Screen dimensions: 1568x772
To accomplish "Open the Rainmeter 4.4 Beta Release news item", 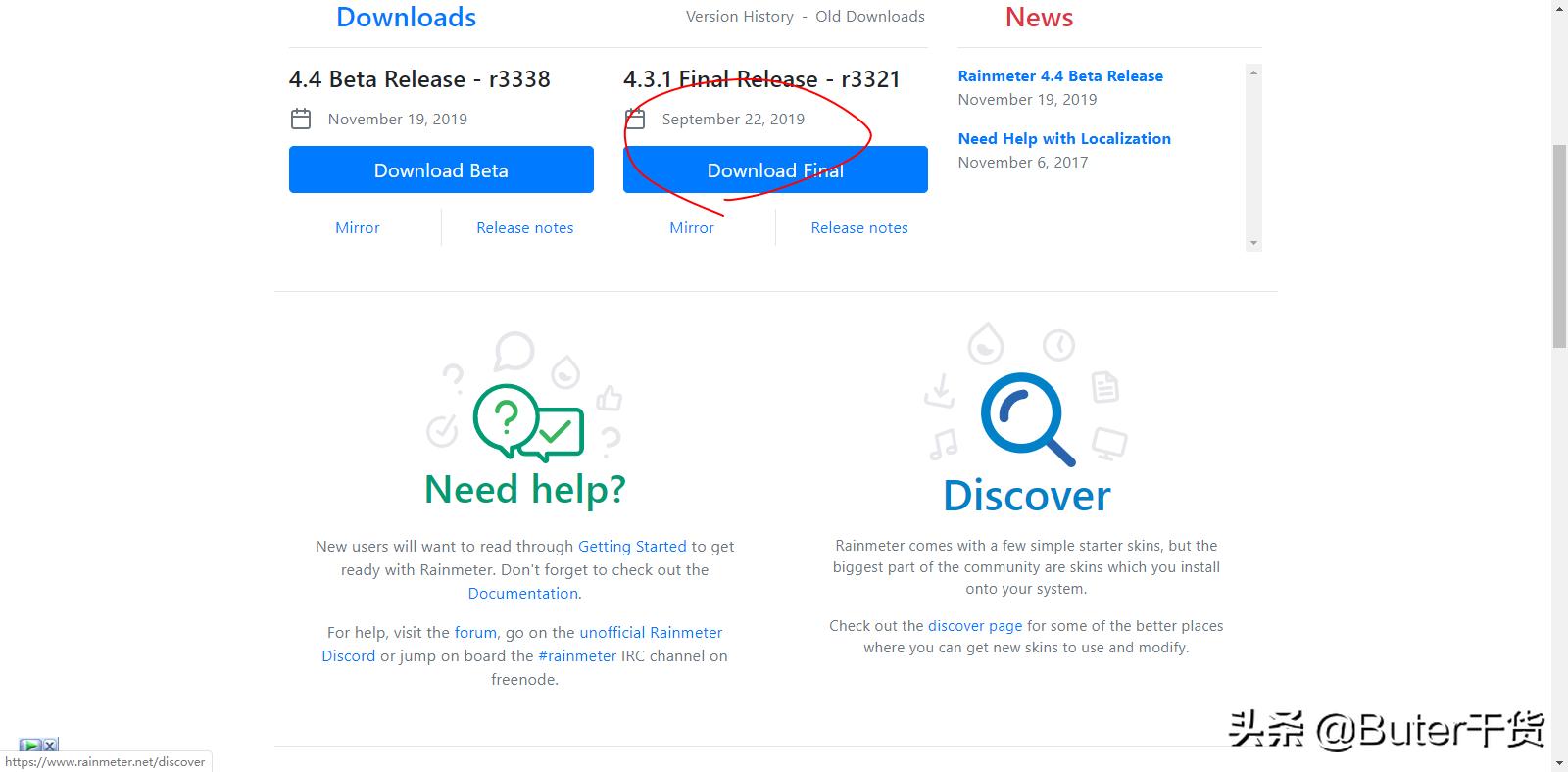I will (1060, 75).
